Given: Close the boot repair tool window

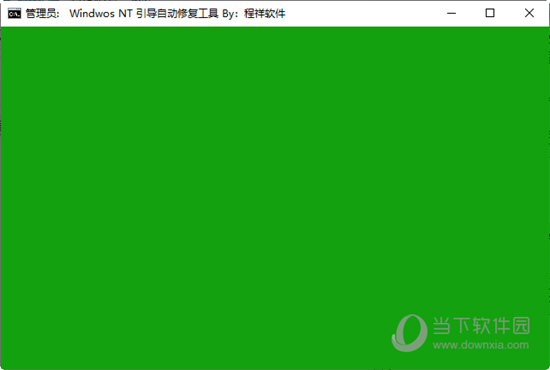Looking at the screenshot, I should pos(529,13).
